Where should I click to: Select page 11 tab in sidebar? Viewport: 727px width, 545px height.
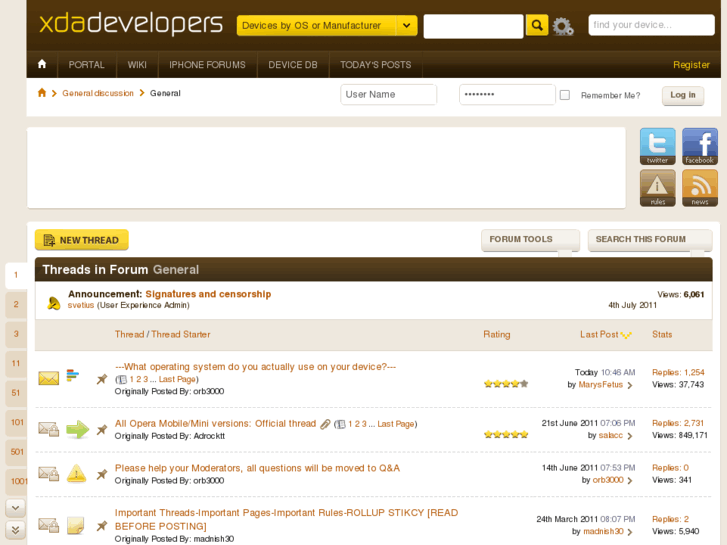pyautogui.click(x=16, y=364)
